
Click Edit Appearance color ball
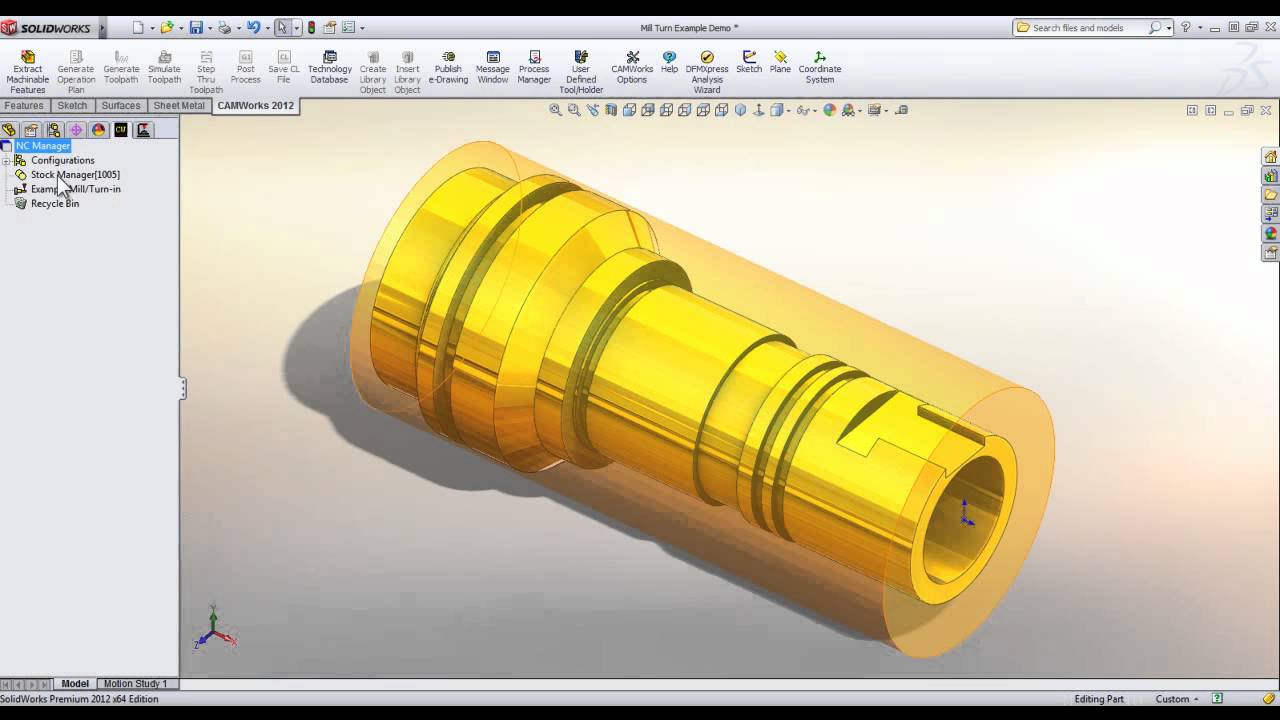coord(829,110)
